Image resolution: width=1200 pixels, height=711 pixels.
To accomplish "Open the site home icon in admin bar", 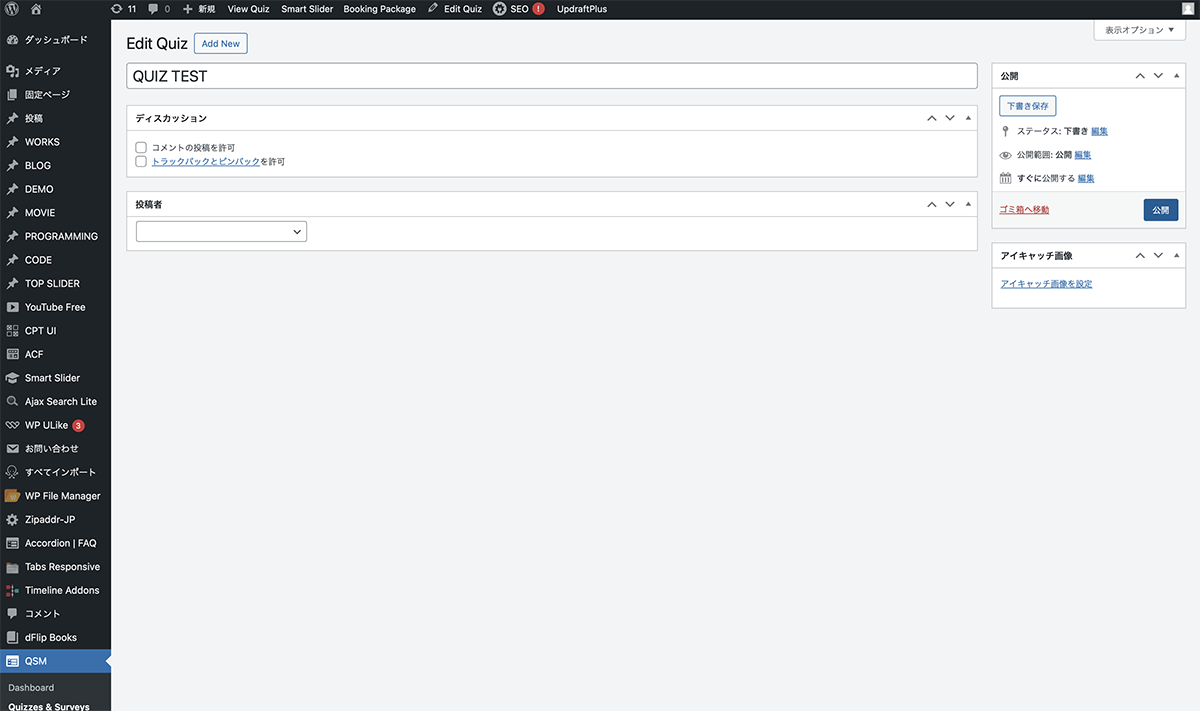I will [36, 9].
